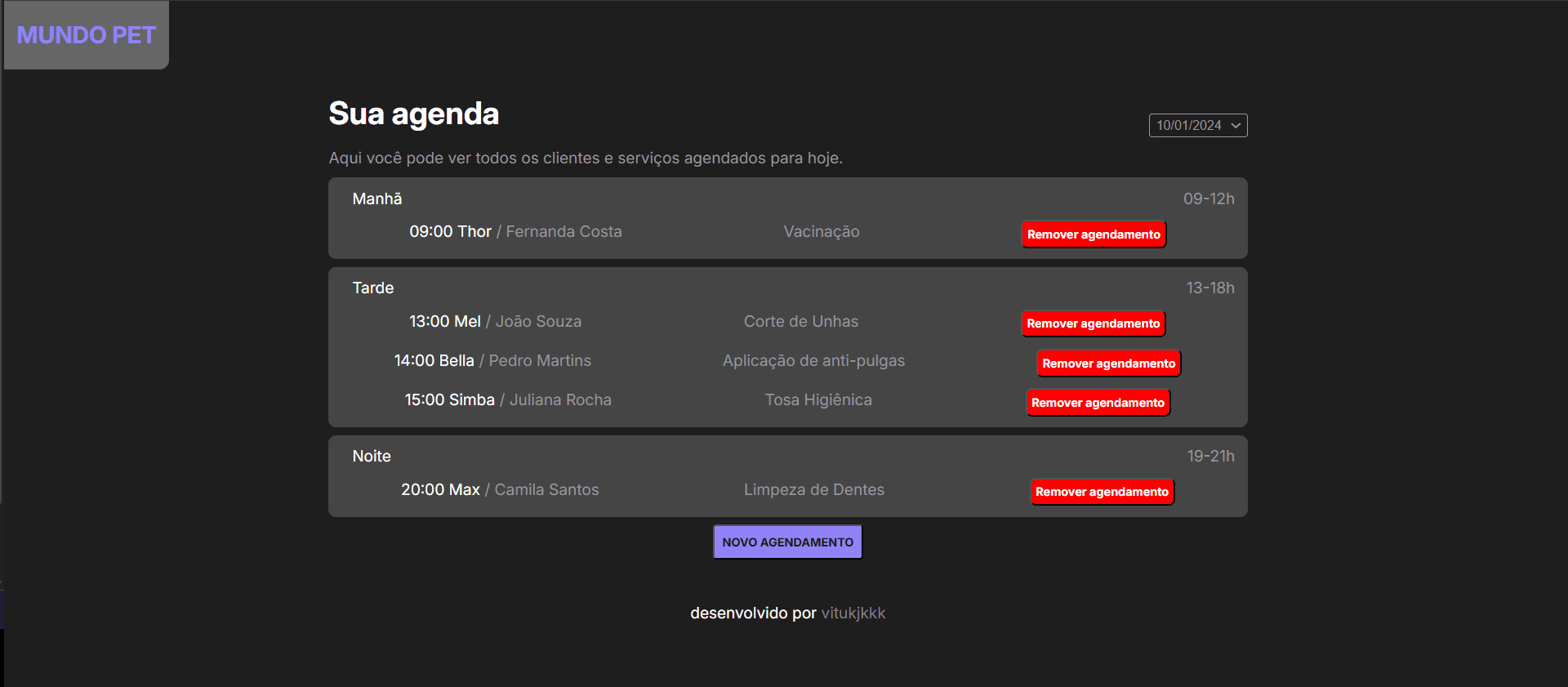Click the Corte de Unhas service text
The height and width of the screenshot is (687, 1568).
pyautogui.click(x=801, y=321)
